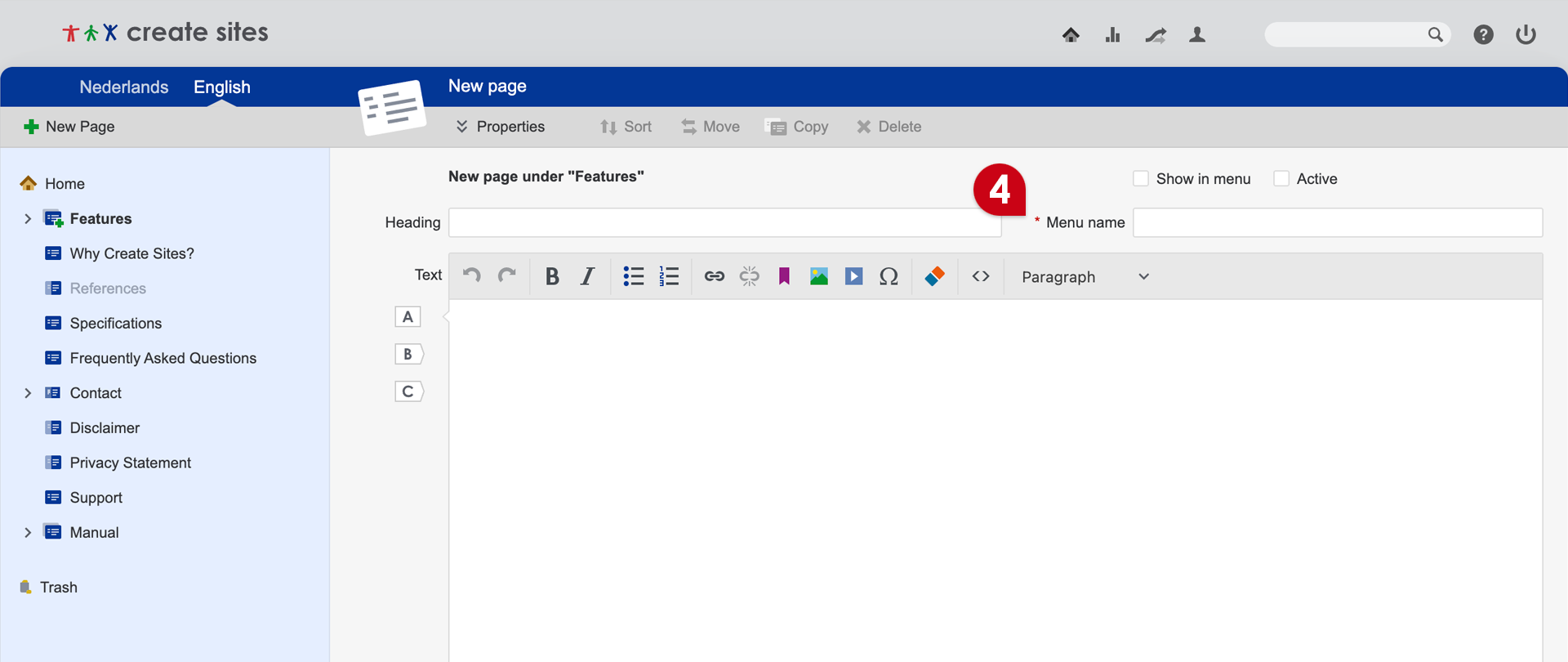
Task: Select text block B
Action: [408, 355]
